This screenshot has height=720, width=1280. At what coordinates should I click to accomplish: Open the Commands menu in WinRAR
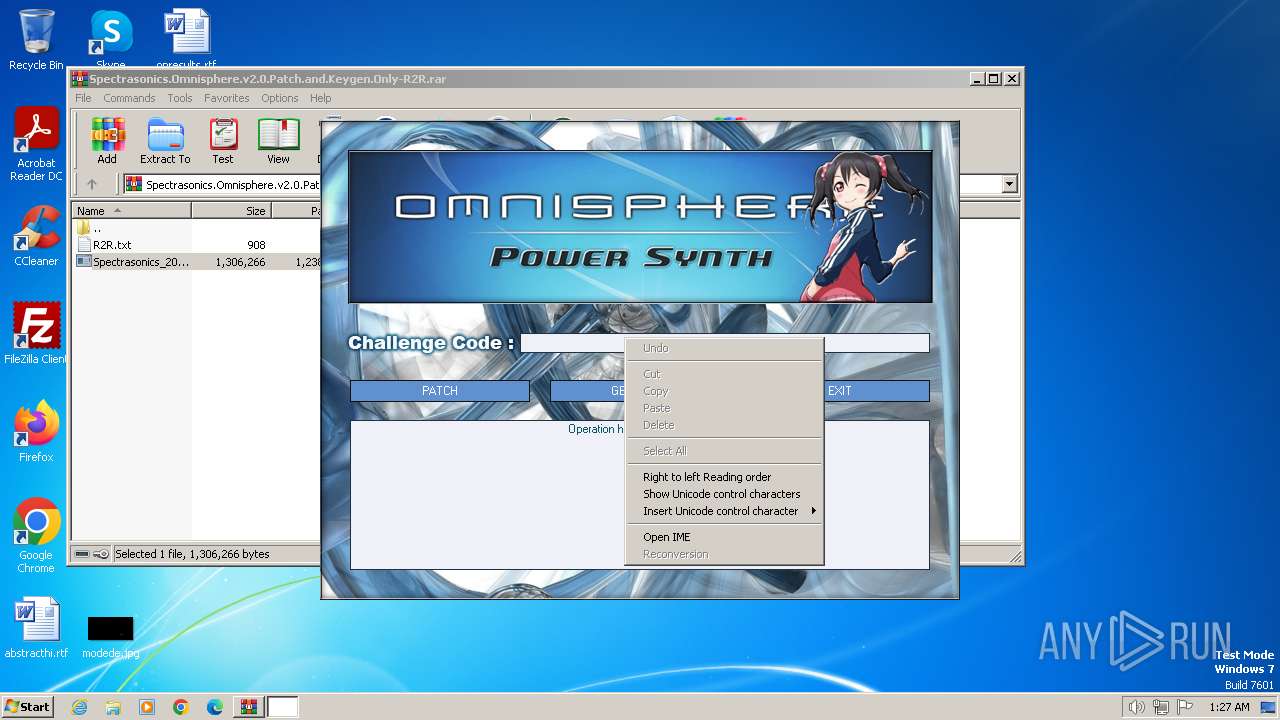click(x=129, y=98)
